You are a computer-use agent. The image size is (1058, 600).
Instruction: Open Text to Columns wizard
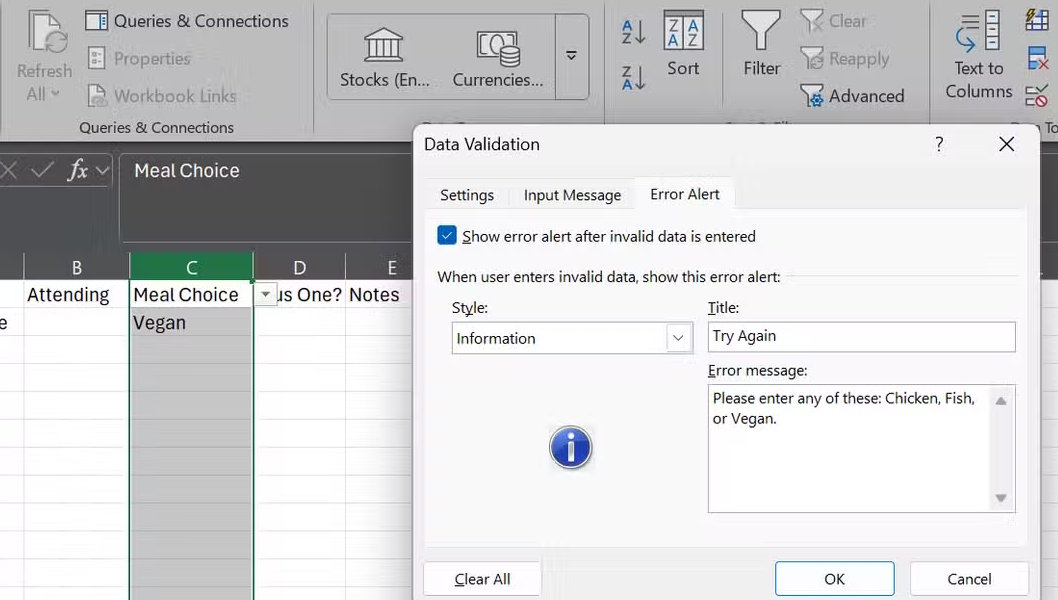pyautogui.click(x=978, y=55)
